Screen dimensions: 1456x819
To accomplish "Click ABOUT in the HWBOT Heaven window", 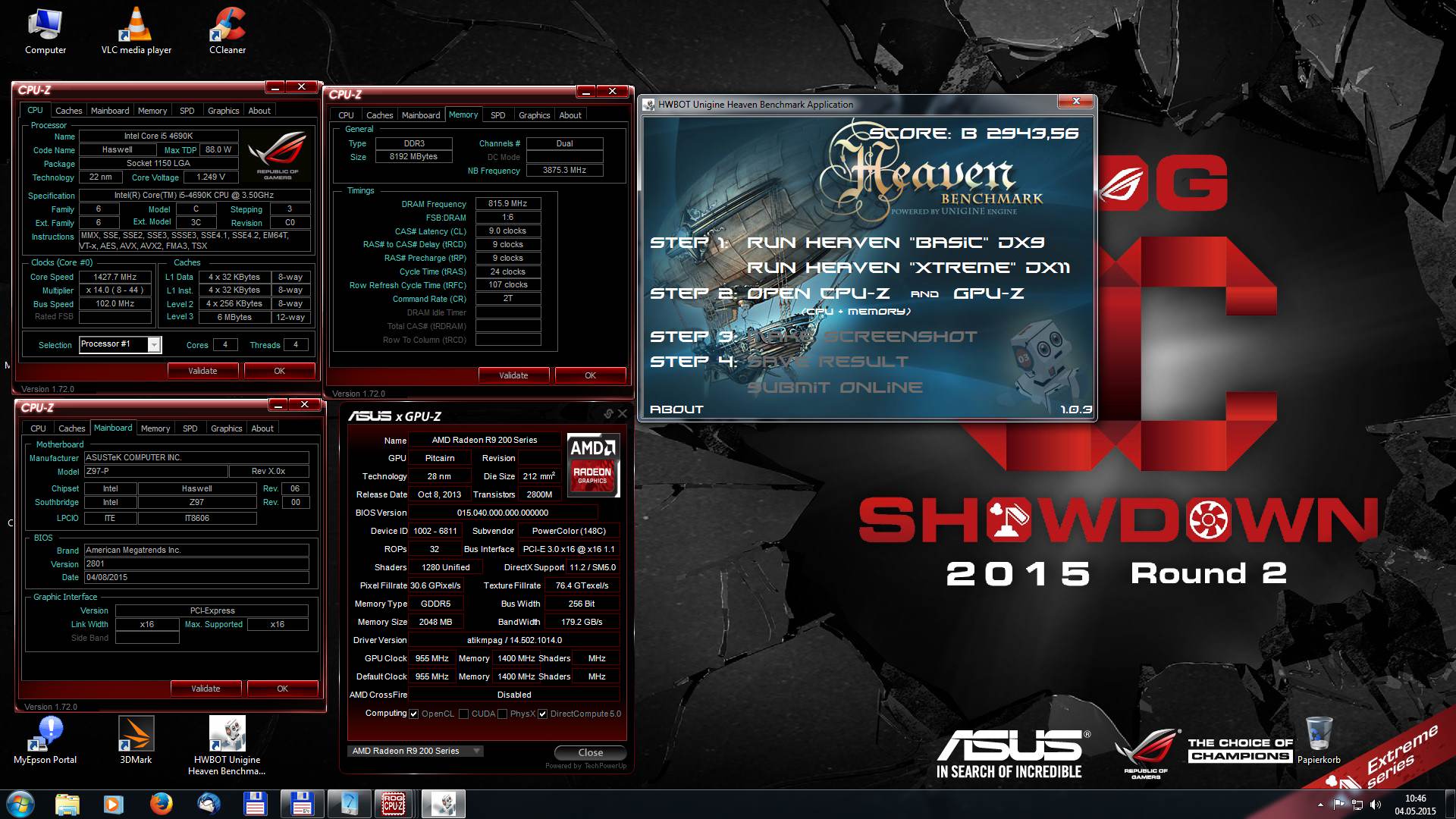I will pyautogui.click(x=676, y=409).
